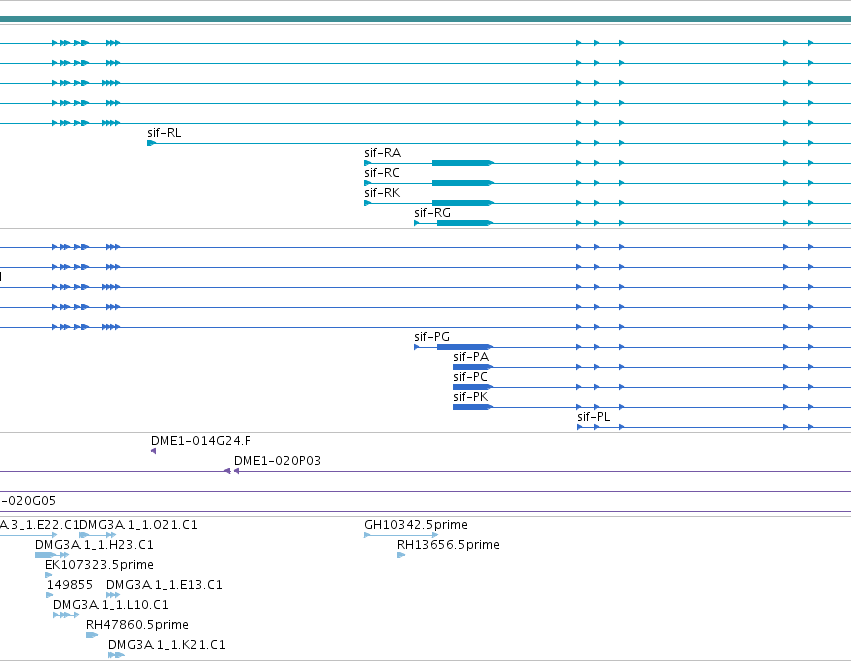Select DMG3A1_1.L10.C1 cDNA label
This screenshot has width=851, height=661.
click(110, 605)
